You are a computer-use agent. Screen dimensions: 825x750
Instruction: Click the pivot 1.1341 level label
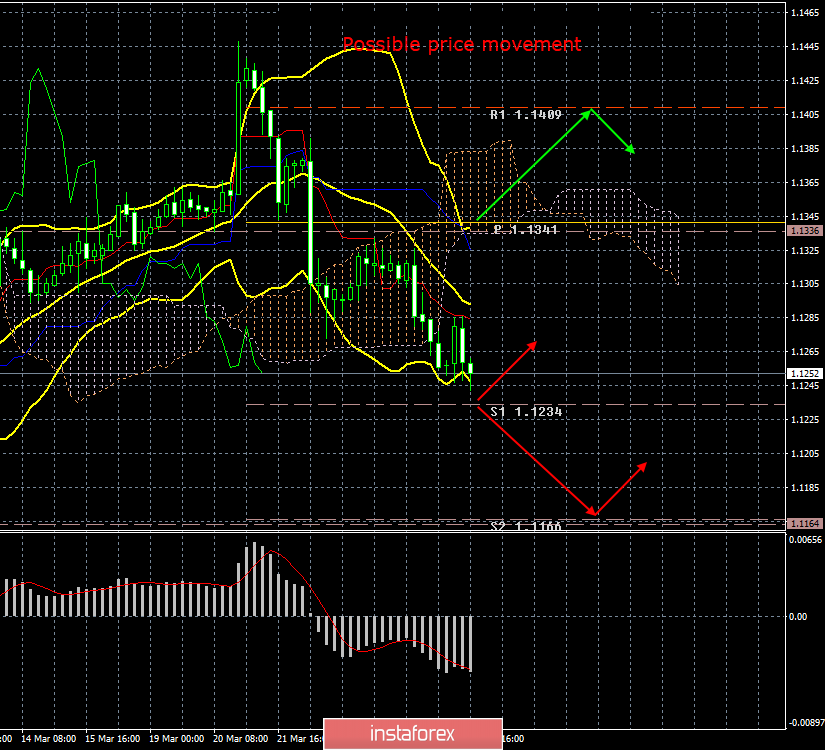click(x=526, y=229)
